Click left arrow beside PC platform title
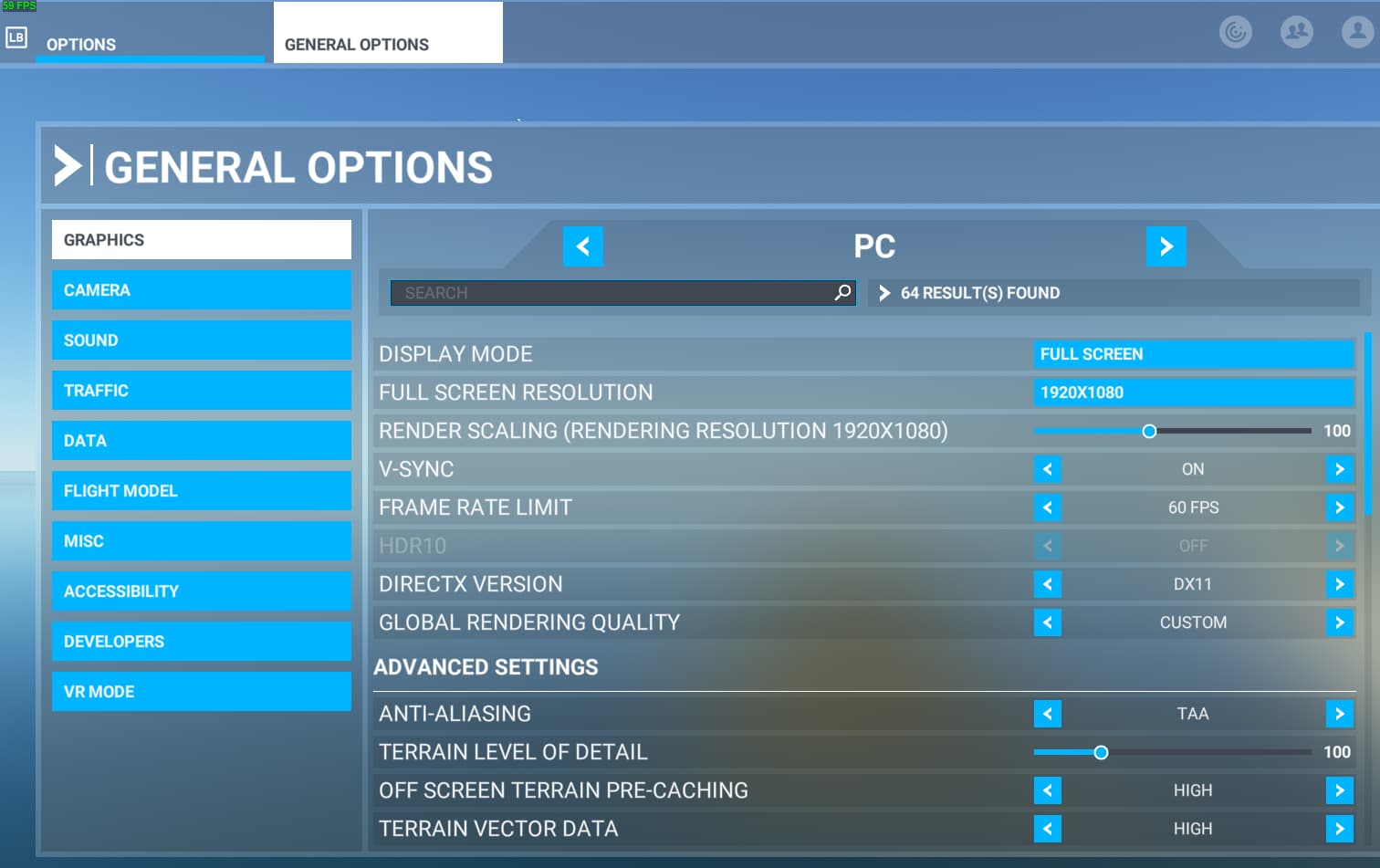Screen dimensions: 1380x868 click(583, 246)
